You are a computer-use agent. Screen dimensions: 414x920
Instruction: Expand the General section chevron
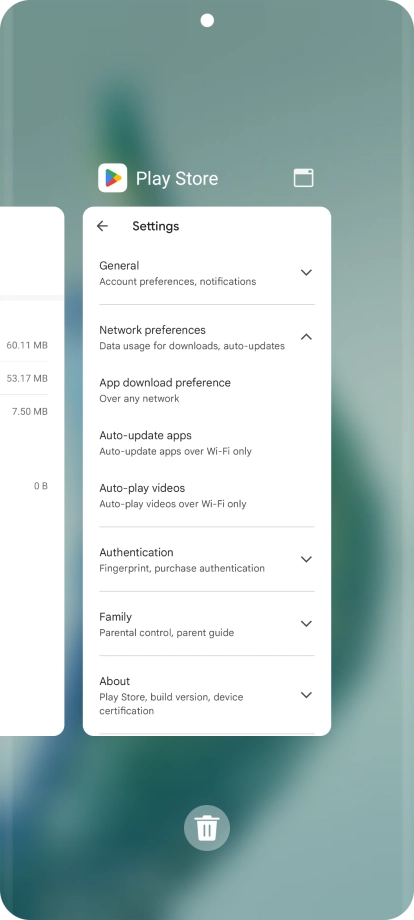[x=306, y=273]
